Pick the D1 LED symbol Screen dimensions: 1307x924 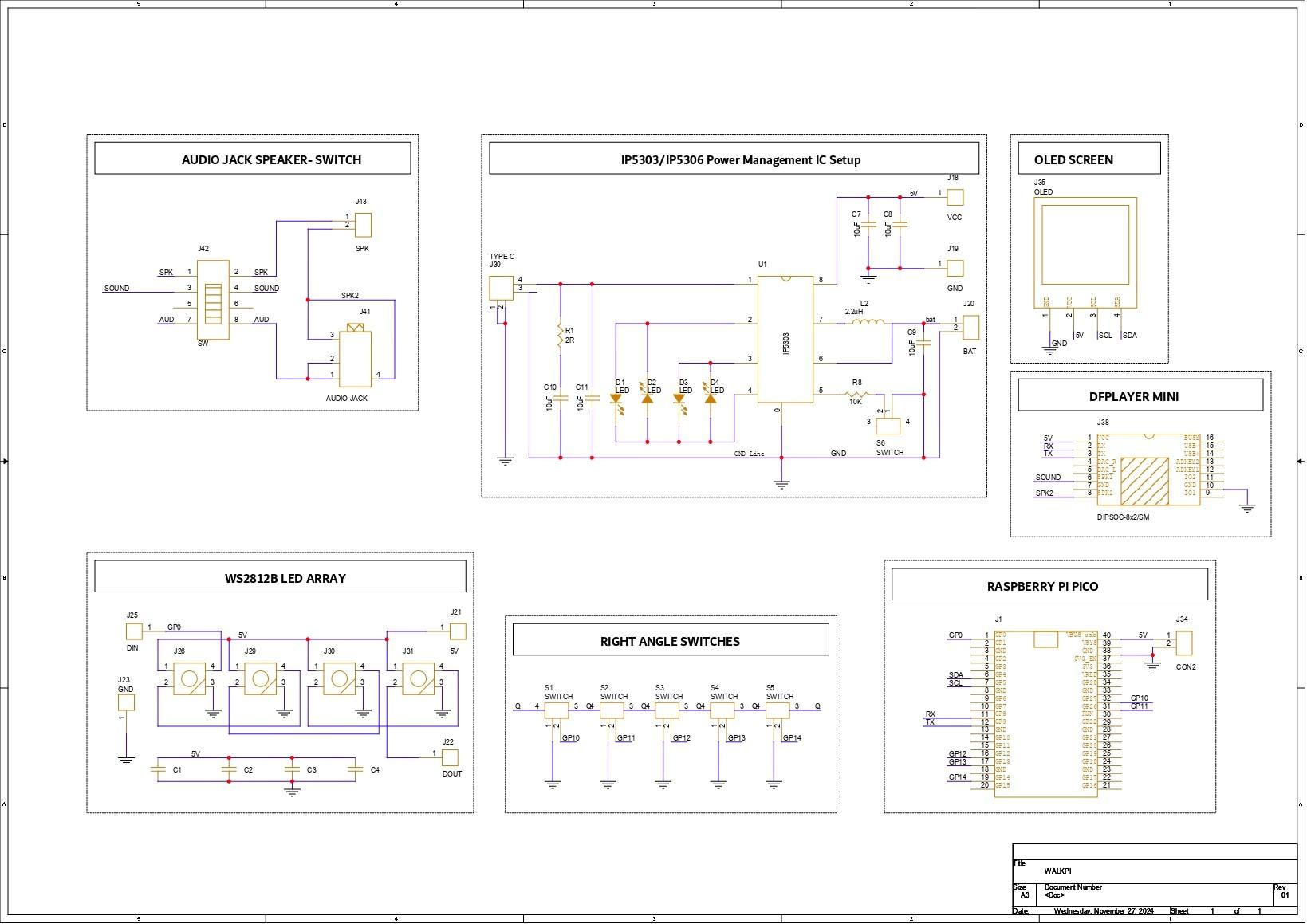pyautogui.click(x=616, y=399)
